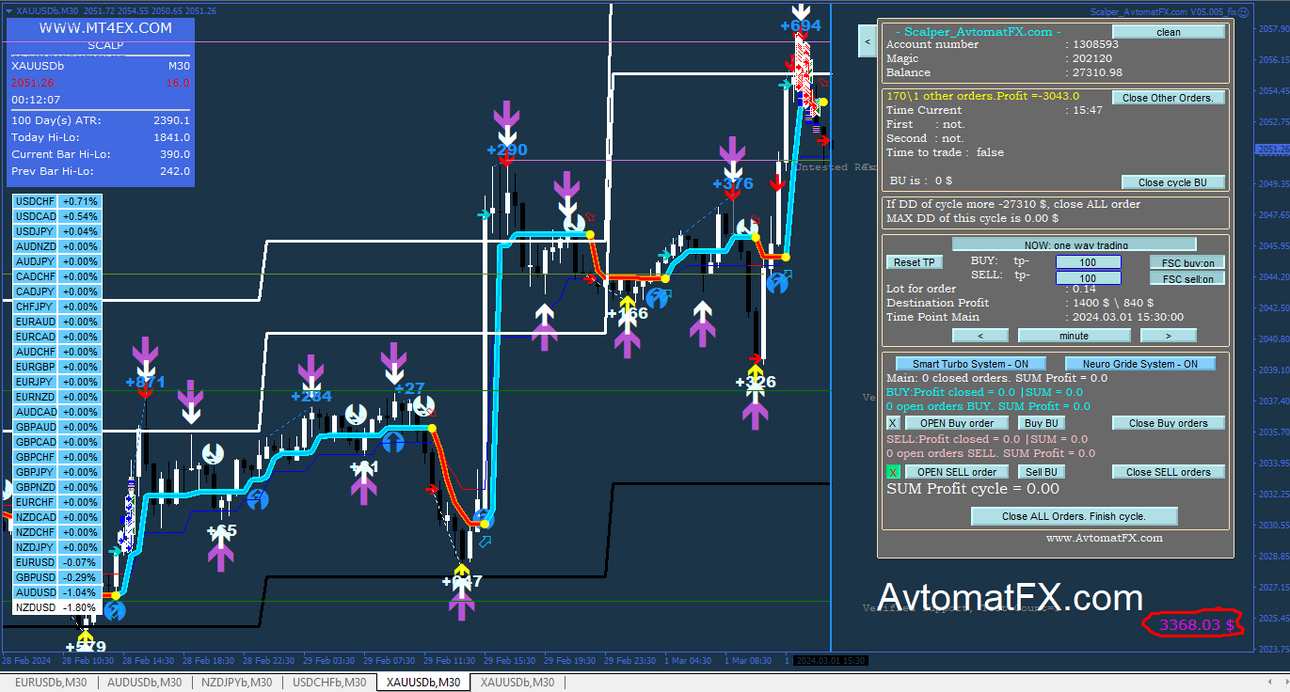Image resolution: width=1290 pixels, height=692 pixels.
Task: Select the SELL tp- input field
Action: coord(1088,278)
